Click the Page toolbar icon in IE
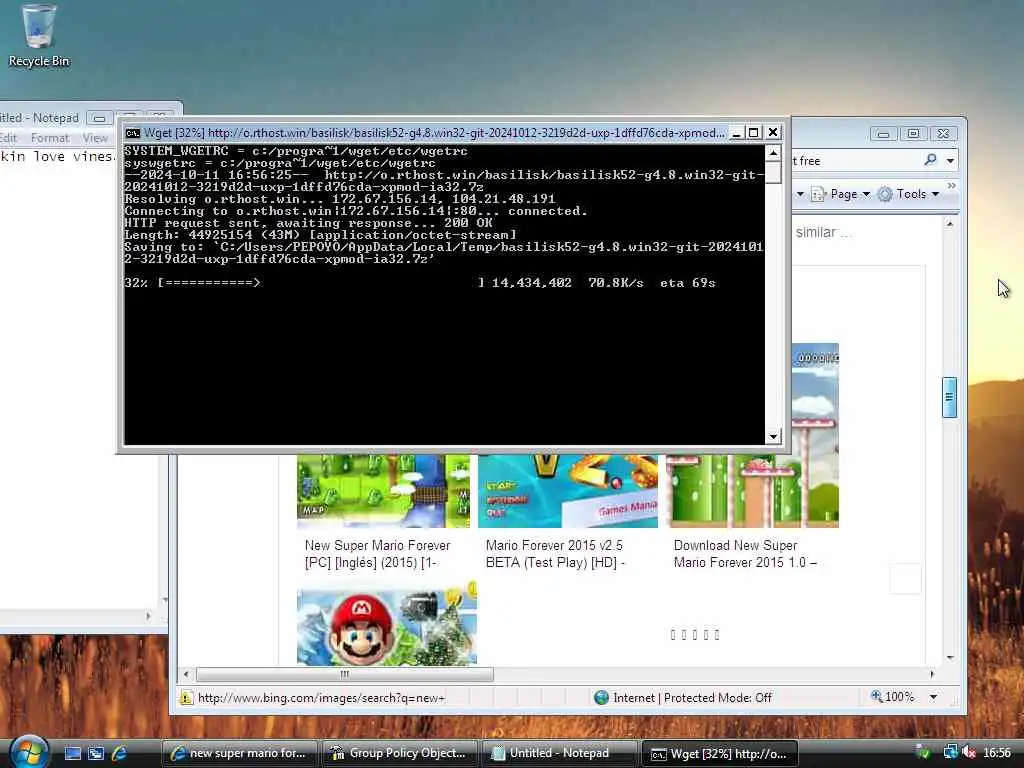The width and height of the screenshot is (1024, 768). (x=818, y=194)
